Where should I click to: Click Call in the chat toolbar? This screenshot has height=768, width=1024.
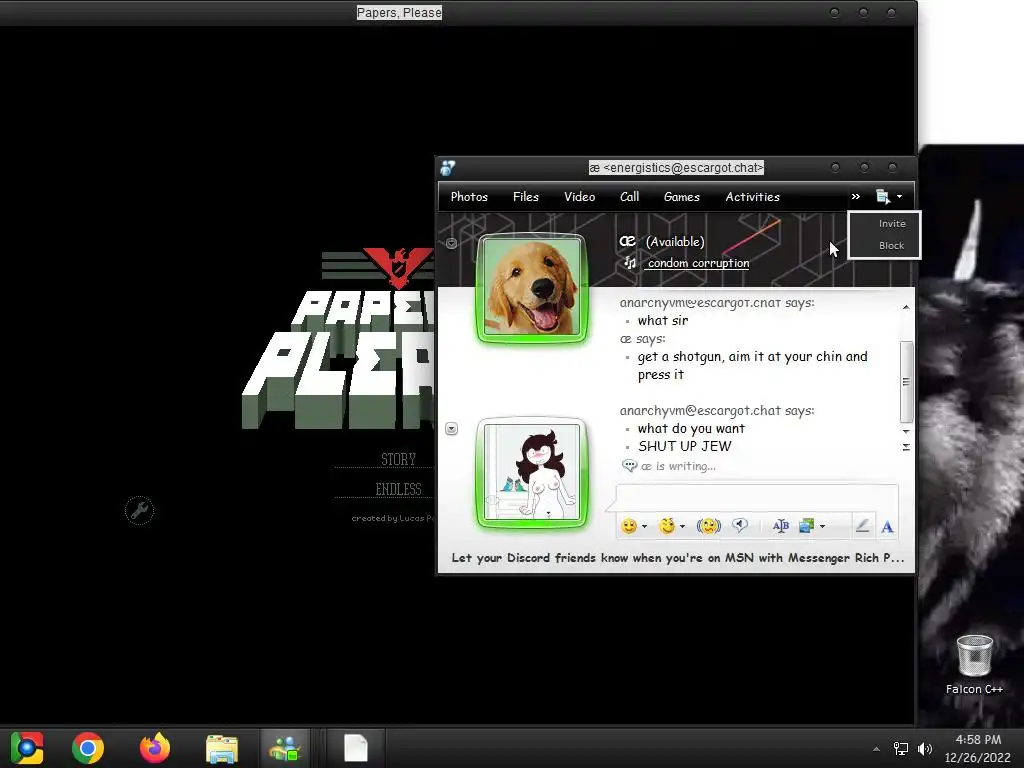pos(630,197)
